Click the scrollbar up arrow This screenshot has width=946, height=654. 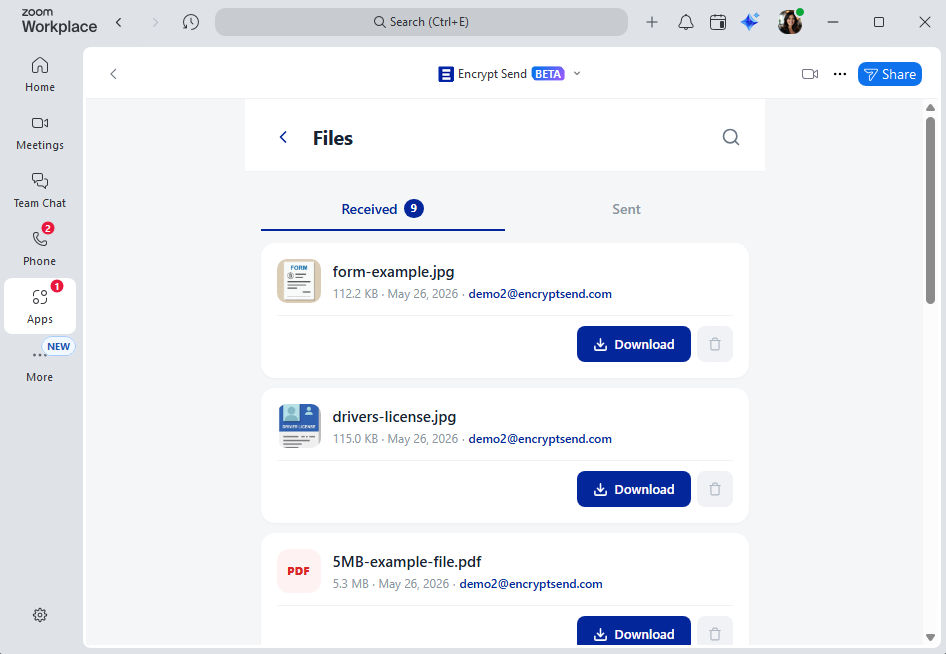pyautogui.click(x=930, y=107)
